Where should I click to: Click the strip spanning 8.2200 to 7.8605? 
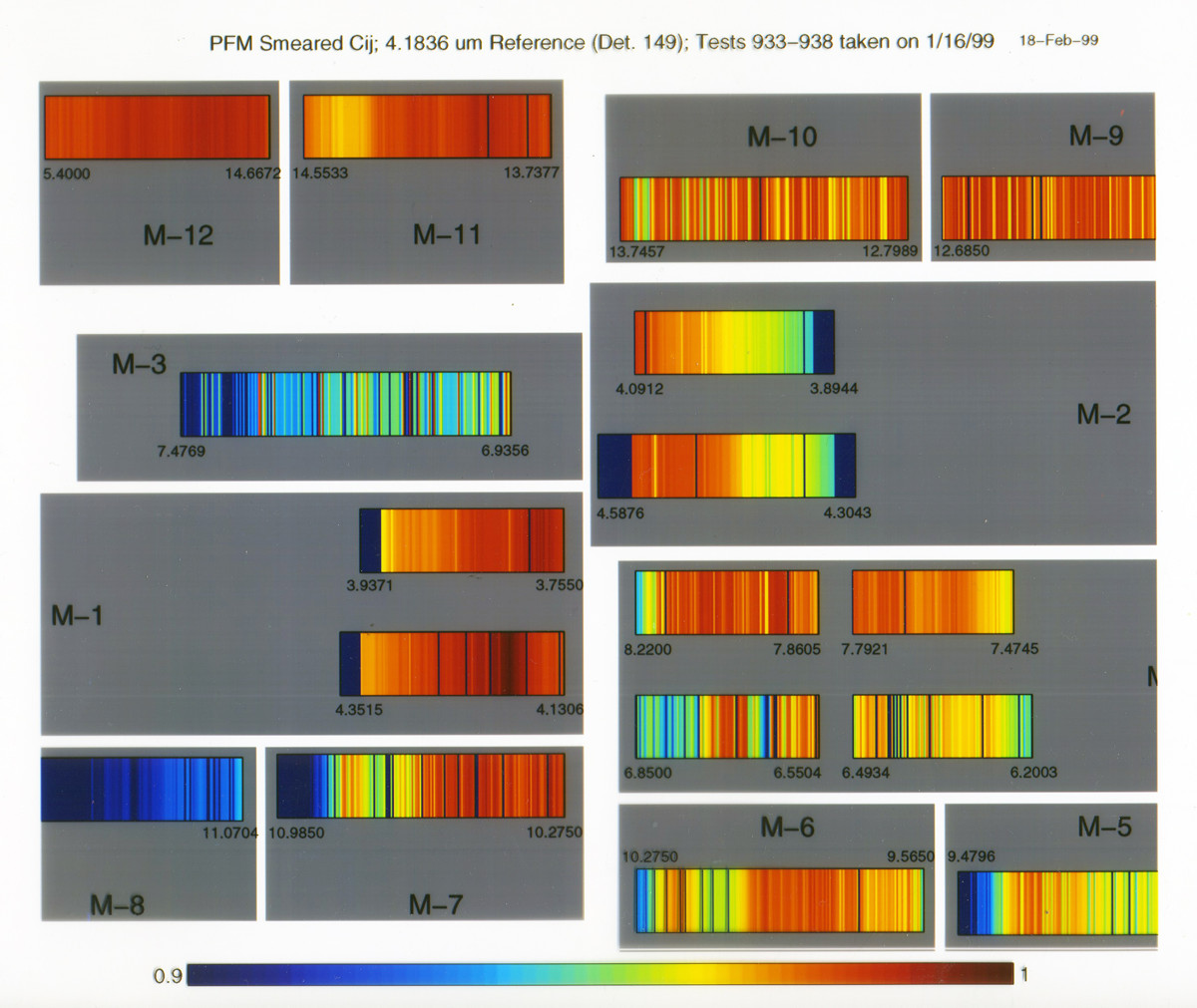727,602
